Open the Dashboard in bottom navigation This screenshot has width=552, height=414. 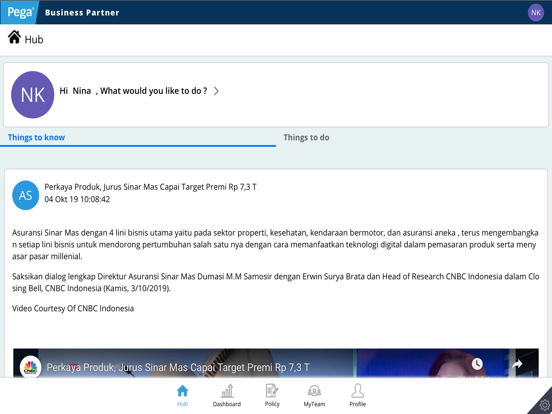227,395
